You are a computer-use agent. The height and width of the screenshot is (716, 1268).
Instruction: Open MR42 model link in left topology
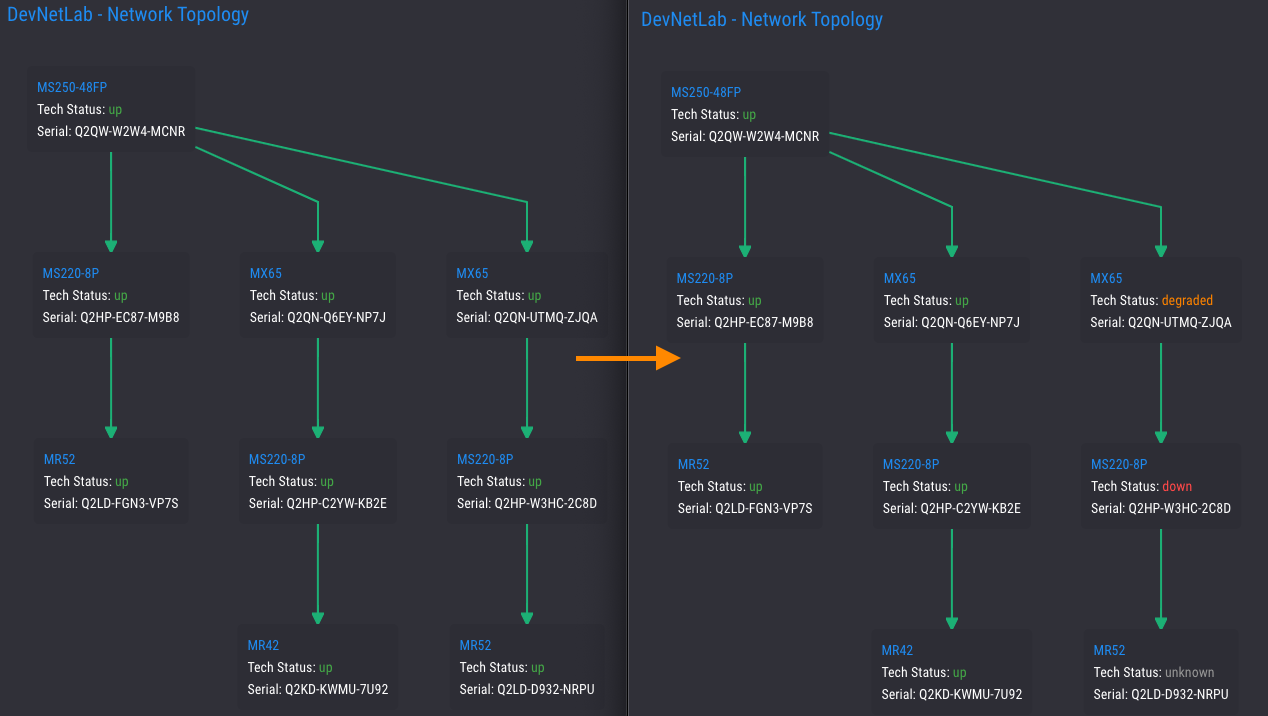pyautogui.click(x=263, y=645)
